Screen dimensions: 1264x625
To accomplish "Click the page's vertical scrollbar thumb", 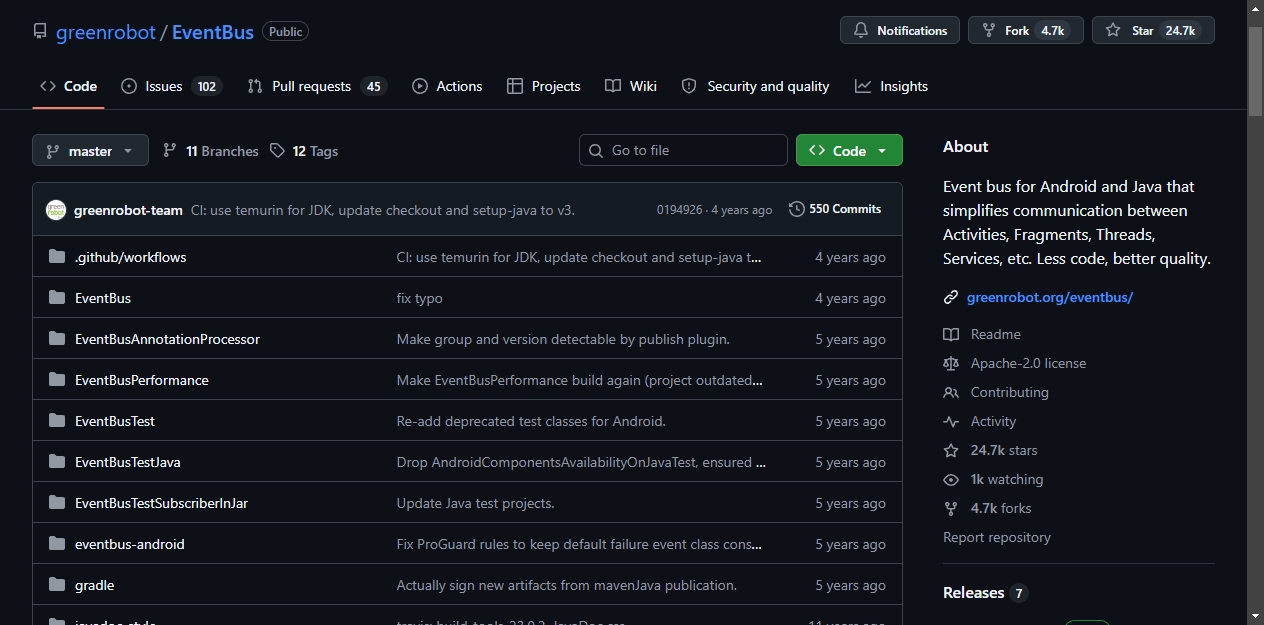I will [x=1255, y=70].
